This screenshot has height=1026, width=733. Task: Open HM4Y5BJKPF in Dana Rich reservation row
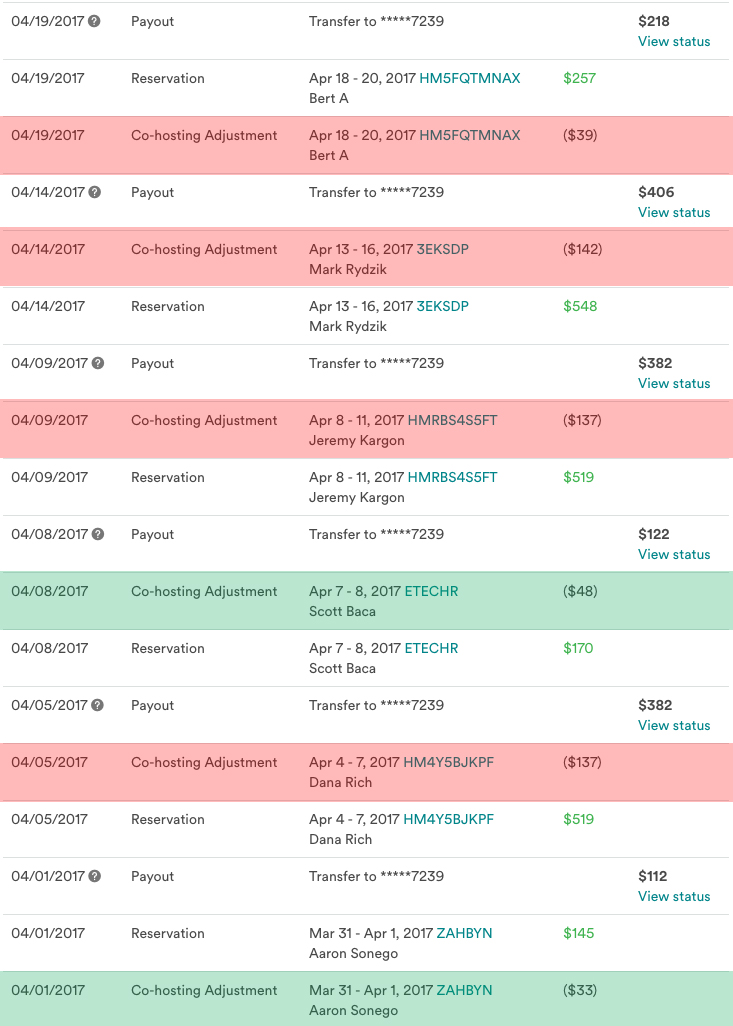tap(448, 819)
